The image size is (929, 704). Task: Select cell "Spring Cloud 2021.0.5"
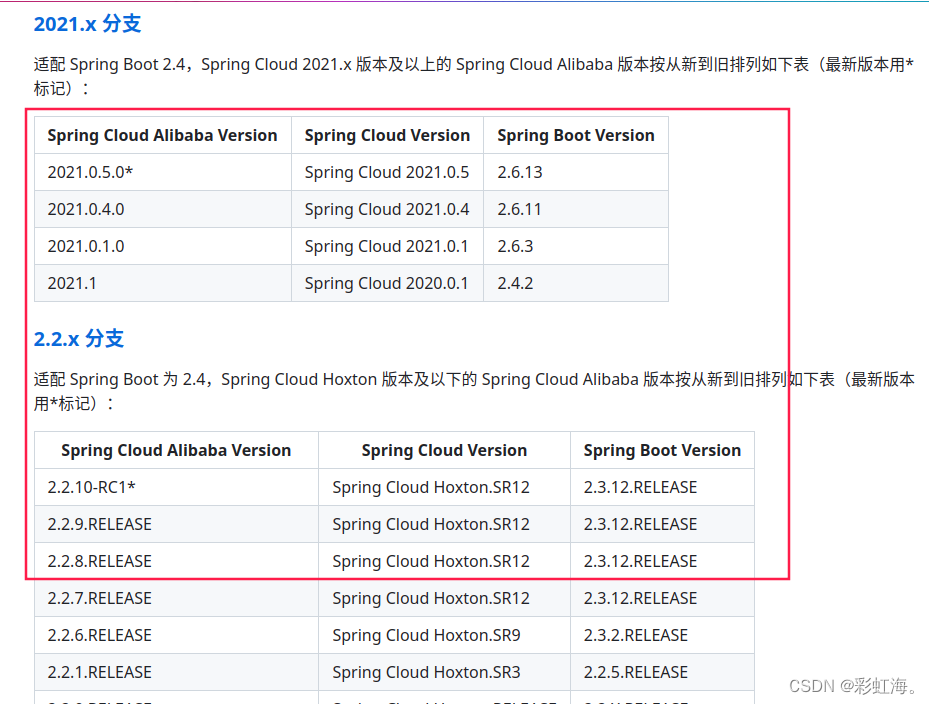(387, 172)
